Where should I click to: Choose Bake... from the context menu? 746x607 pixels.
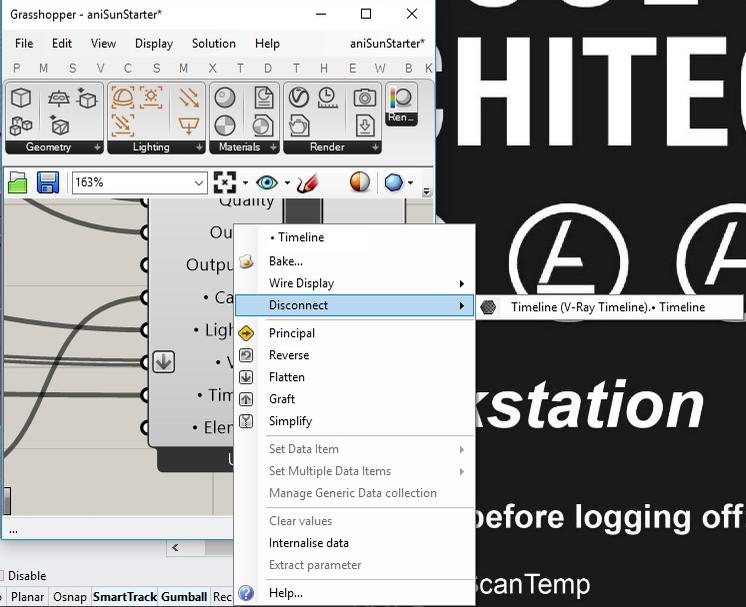pos(354,261)
